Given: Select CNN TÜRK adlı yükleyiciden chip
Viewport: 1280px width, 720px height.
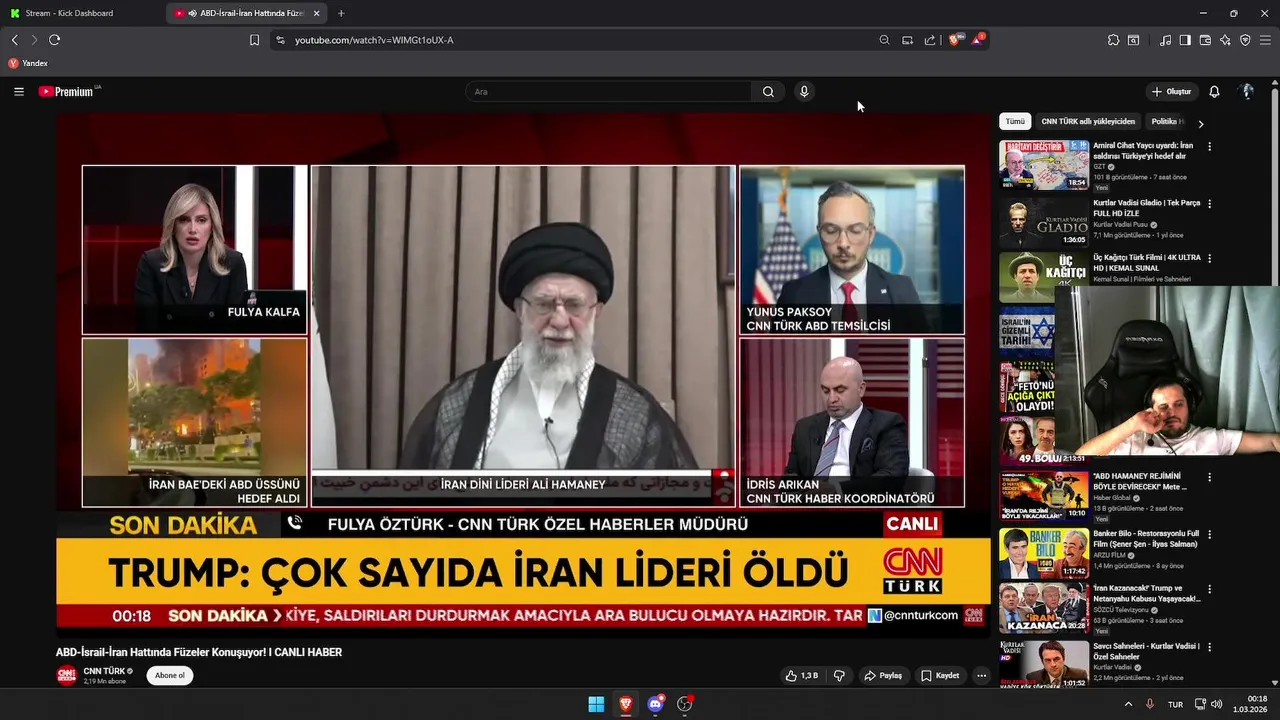Looking at the screenshot, I should 1088,121.
